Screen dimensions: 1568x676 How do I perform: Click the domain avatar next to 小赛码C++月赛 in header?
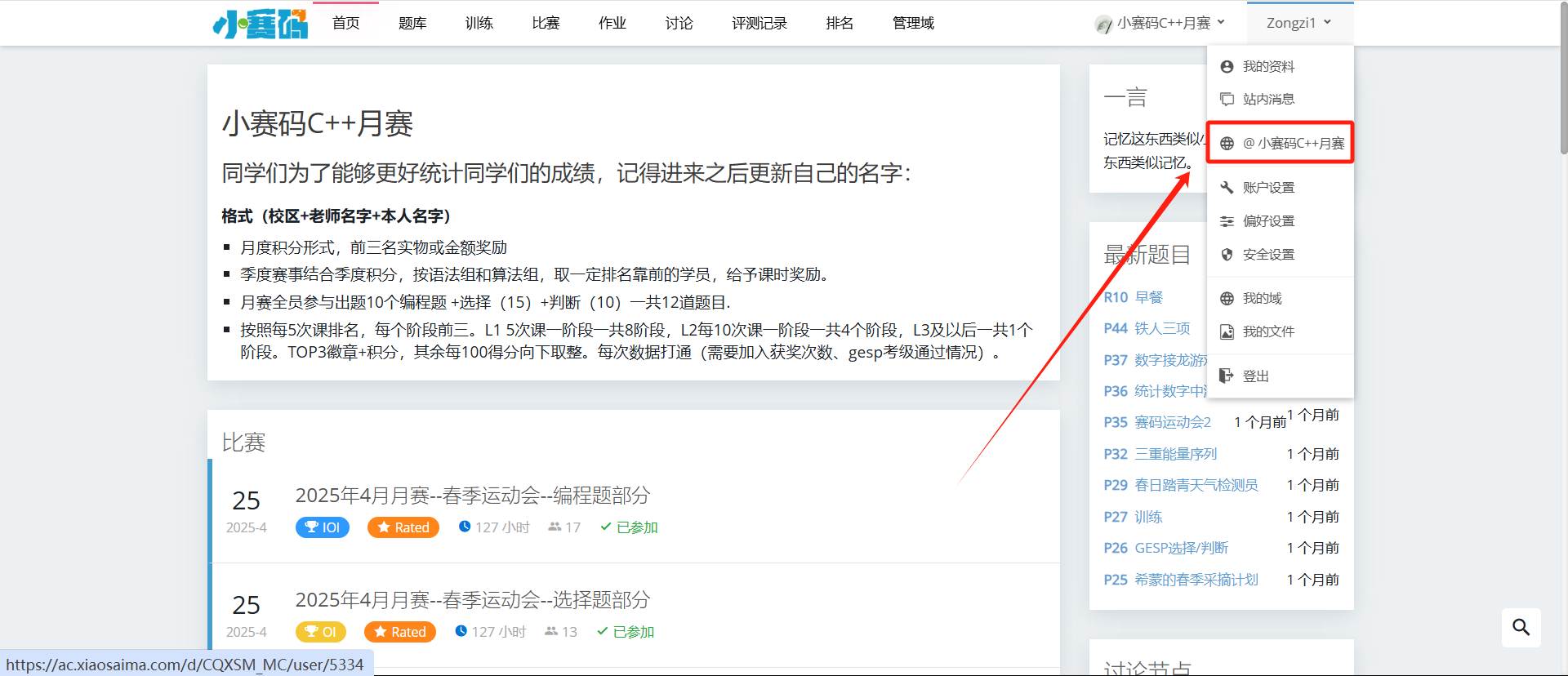pos(1103,24)
